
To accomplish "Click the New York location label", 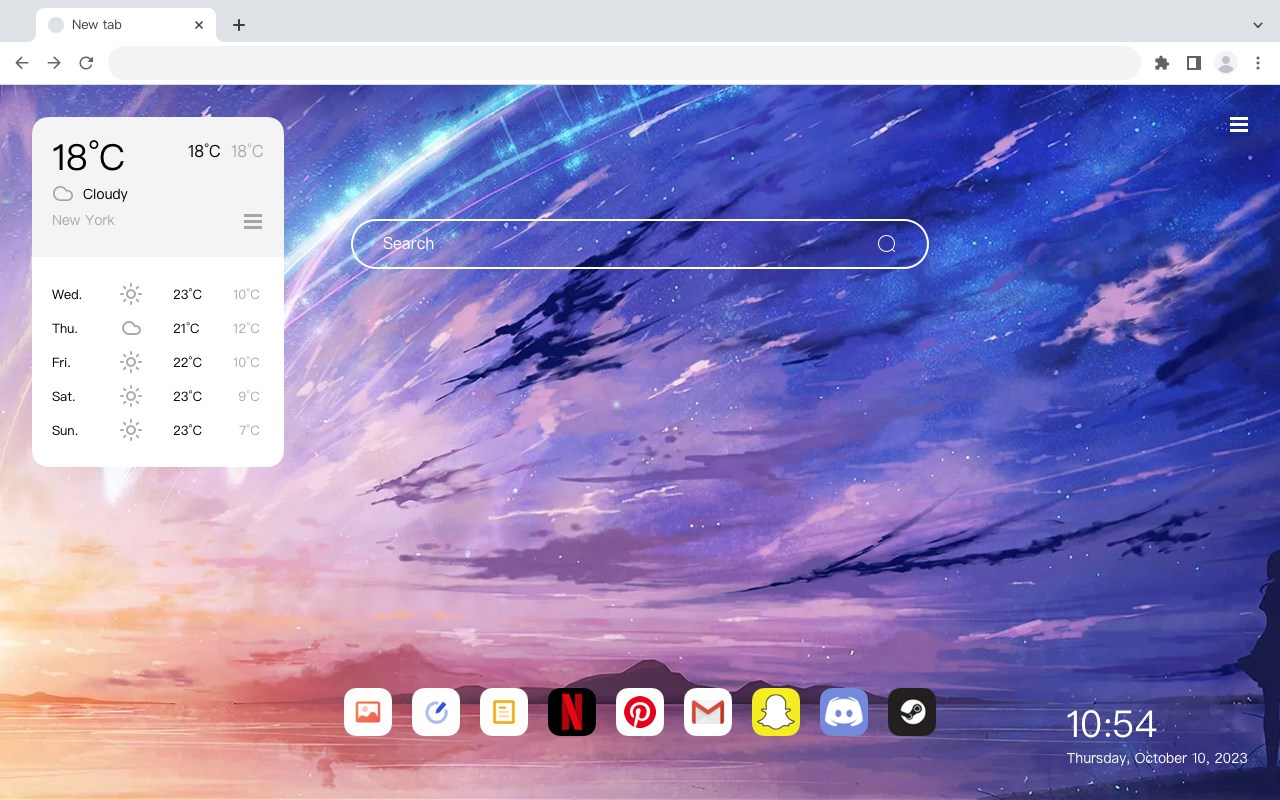I will pos(83,220).
